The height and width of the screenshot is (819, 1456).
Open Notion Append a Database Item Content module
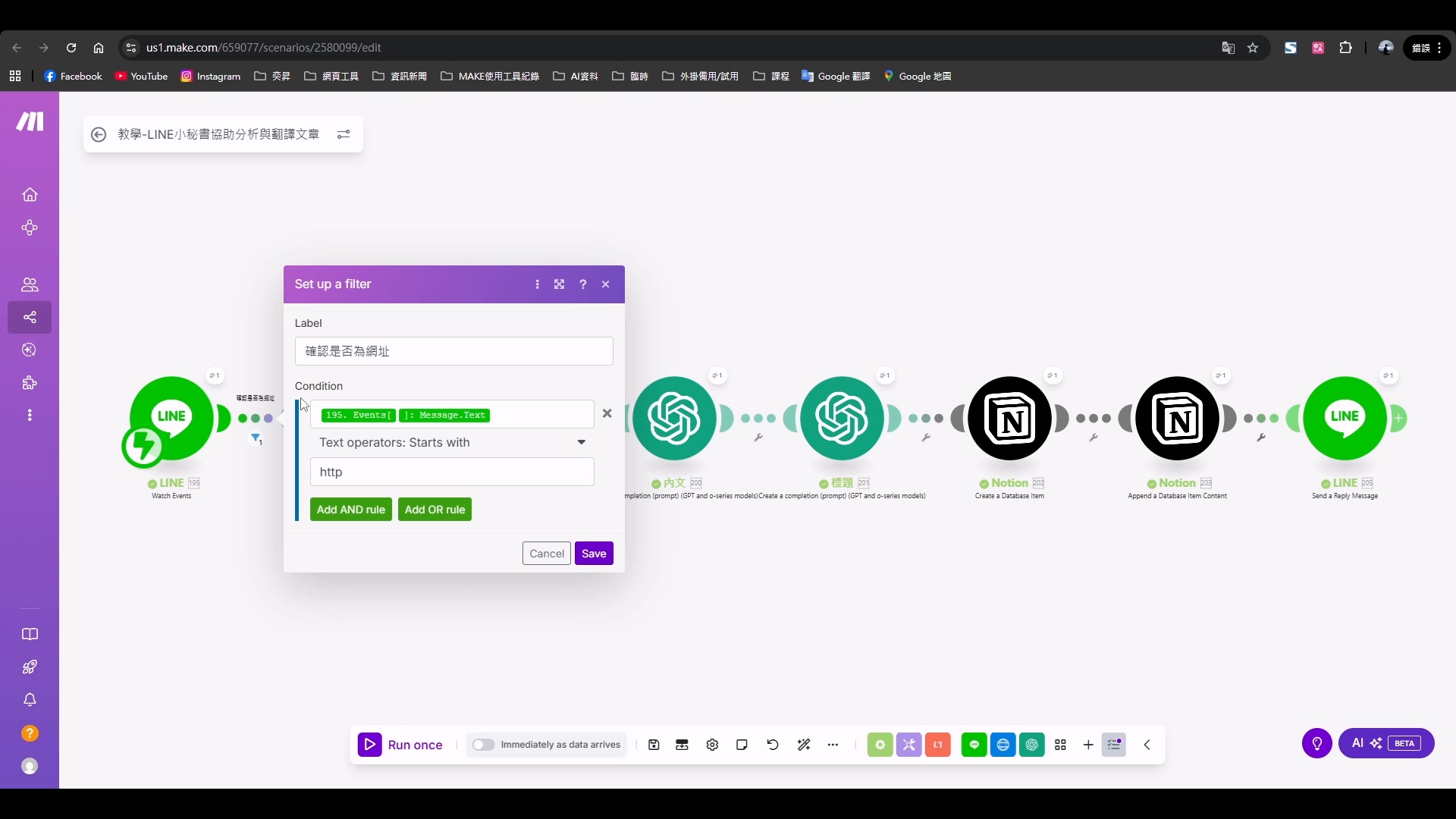[1177, 418]
